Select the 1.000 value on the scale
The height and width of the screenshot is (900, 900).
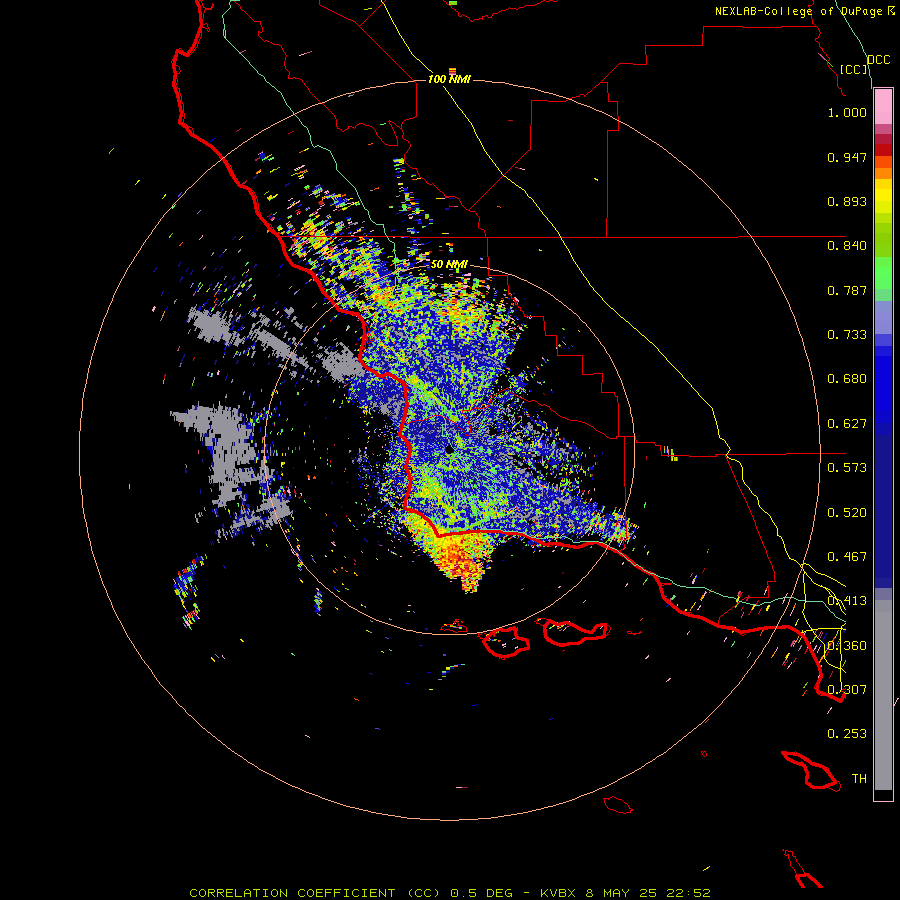pos(847,112)
